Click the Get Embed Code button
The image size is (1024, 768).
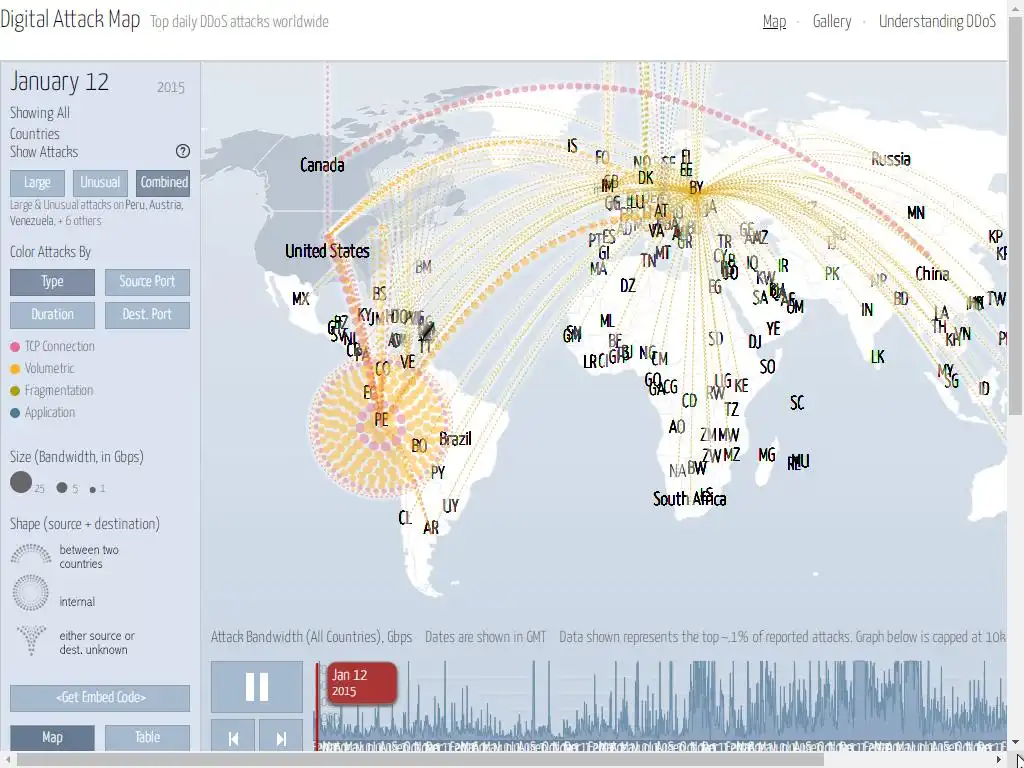[x=100, y=697]
